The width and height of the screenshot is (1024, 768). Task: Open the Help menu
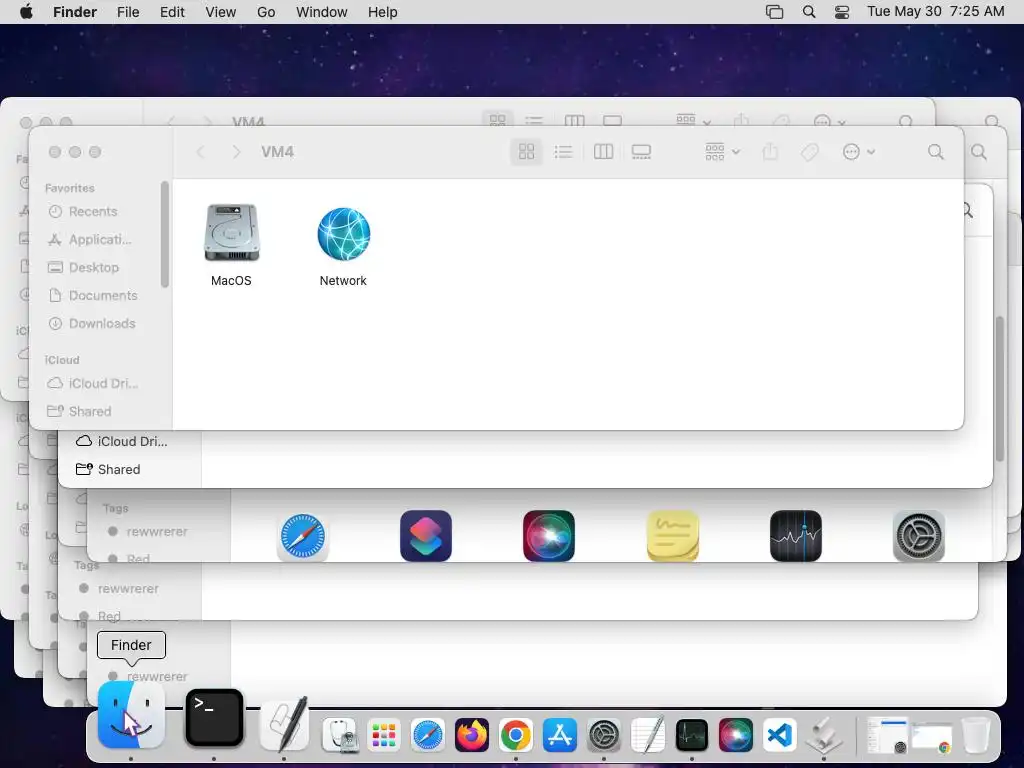(383, 12)
